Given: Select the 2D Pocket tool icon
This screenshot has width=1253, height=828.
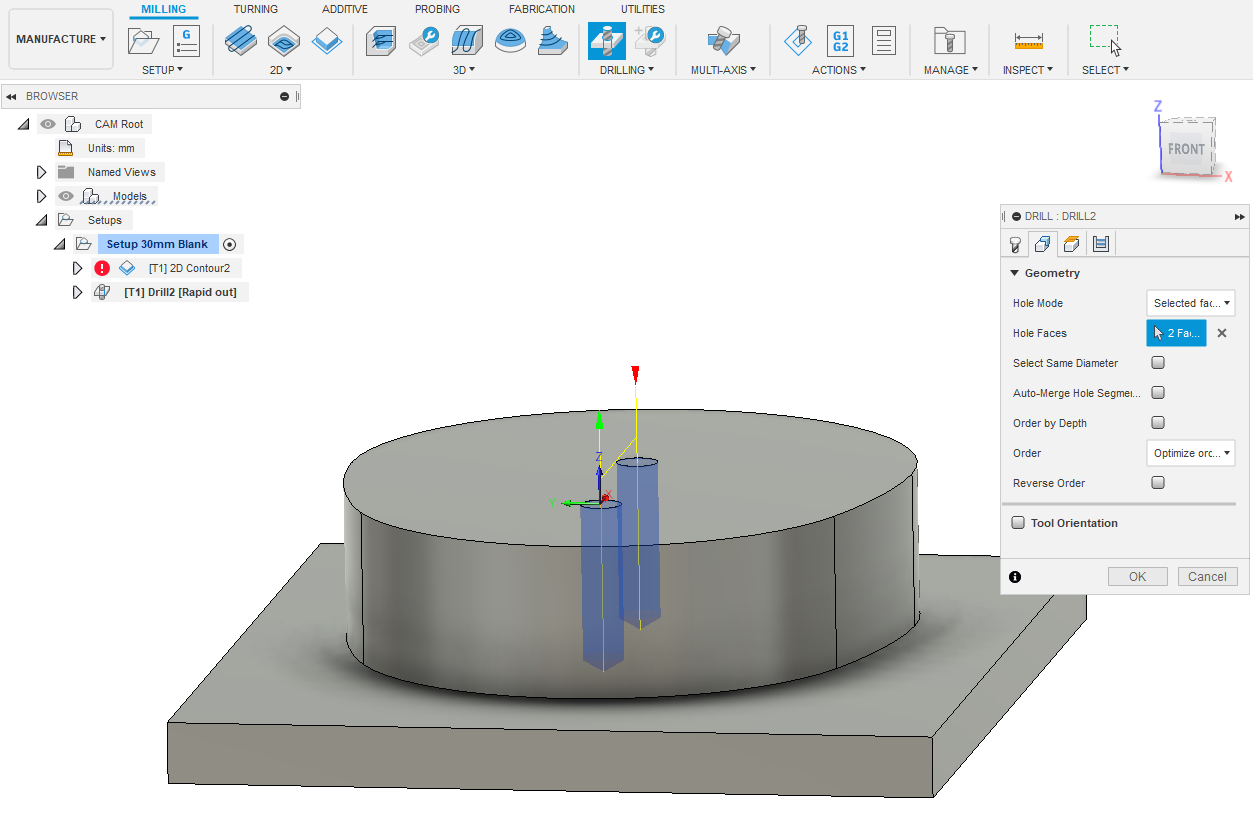Looking at the screenshot, I should [283, 41].
